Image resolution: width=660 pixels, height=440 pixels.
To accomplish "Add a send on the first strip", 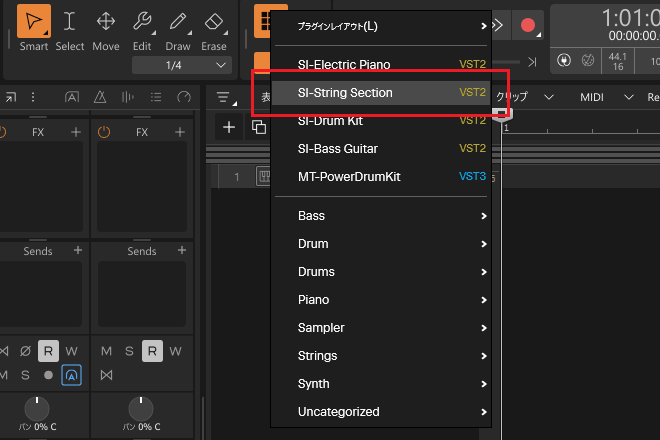I will coord(78,251).
